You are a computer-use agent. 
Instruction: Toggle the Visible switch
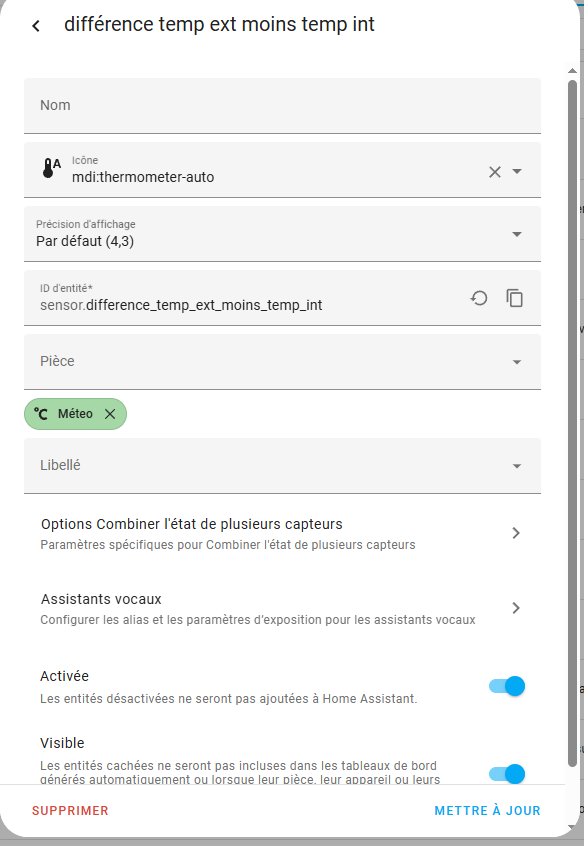pyautogui.click(x=507, y=774)
